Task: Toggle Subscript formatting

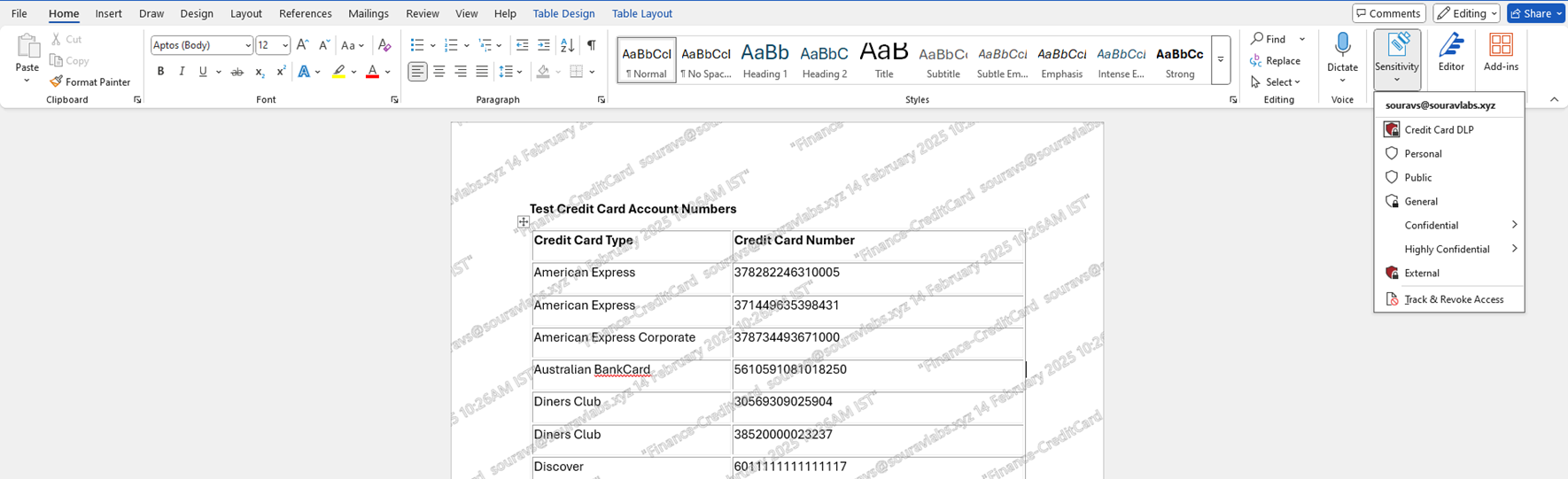Action: click(259, 72)
